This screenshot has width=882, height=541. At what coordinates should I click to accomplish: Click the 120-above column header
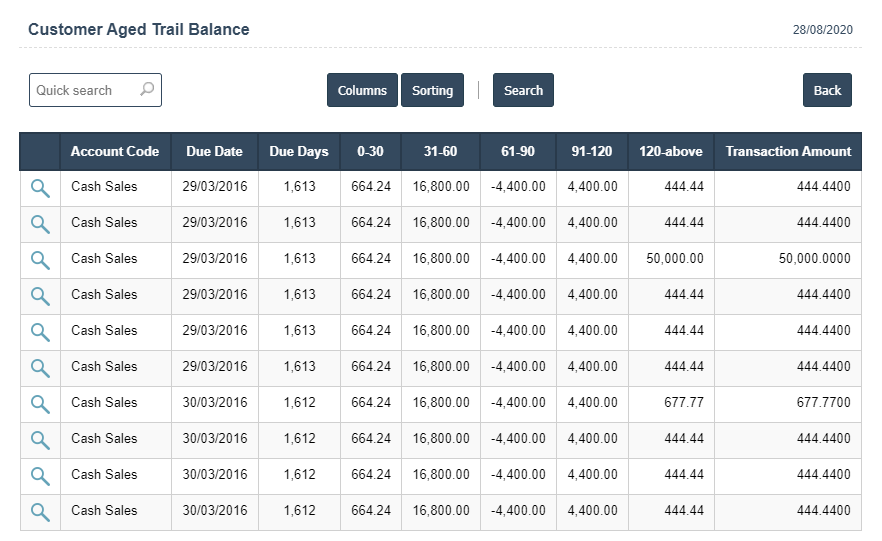point(671,152)
